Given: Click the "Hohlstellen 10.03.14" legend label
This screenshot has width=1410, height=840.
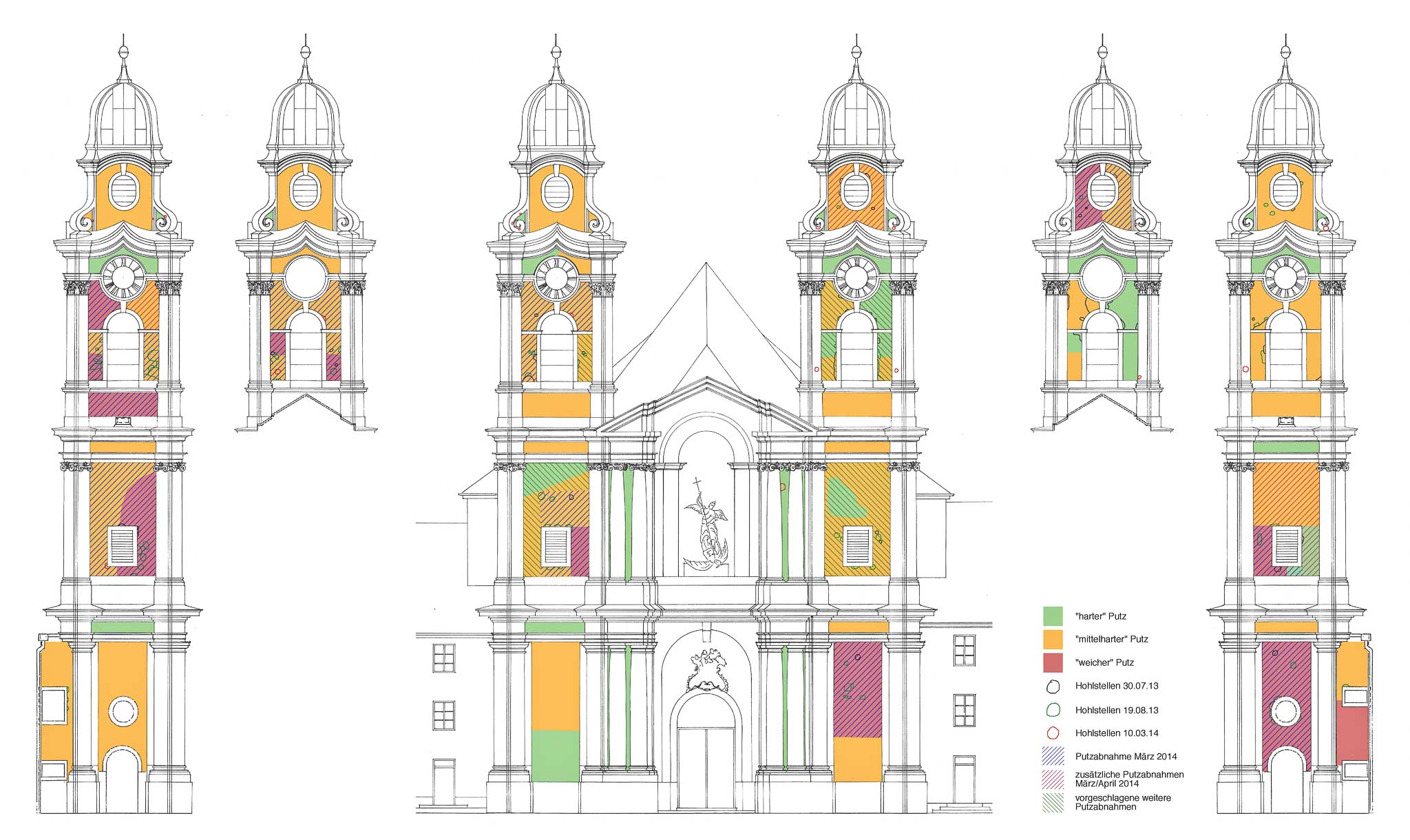Looking at the screenshot, I should coord(1117,733).
